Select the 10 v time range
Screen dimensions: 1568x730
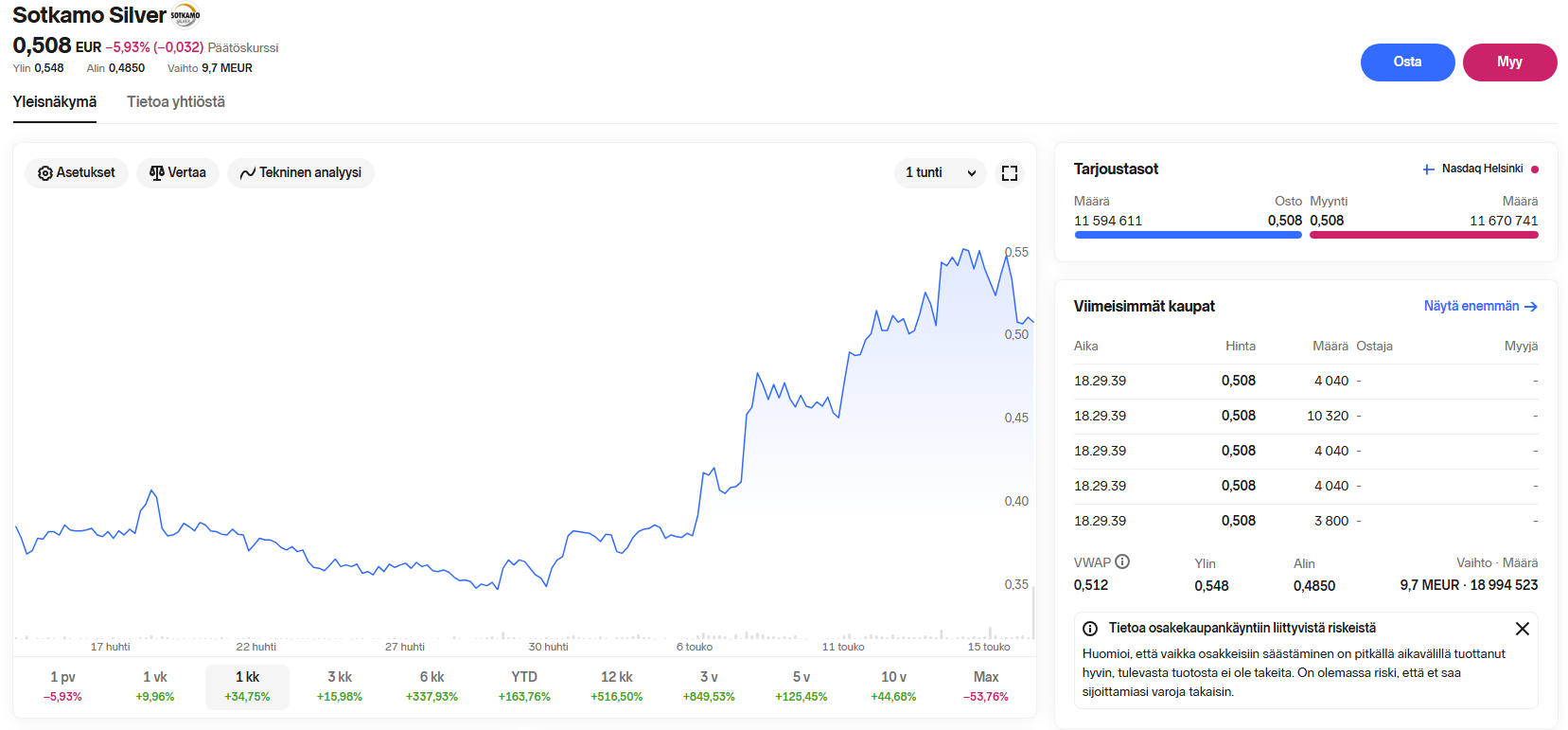click(x=893, y=686)
